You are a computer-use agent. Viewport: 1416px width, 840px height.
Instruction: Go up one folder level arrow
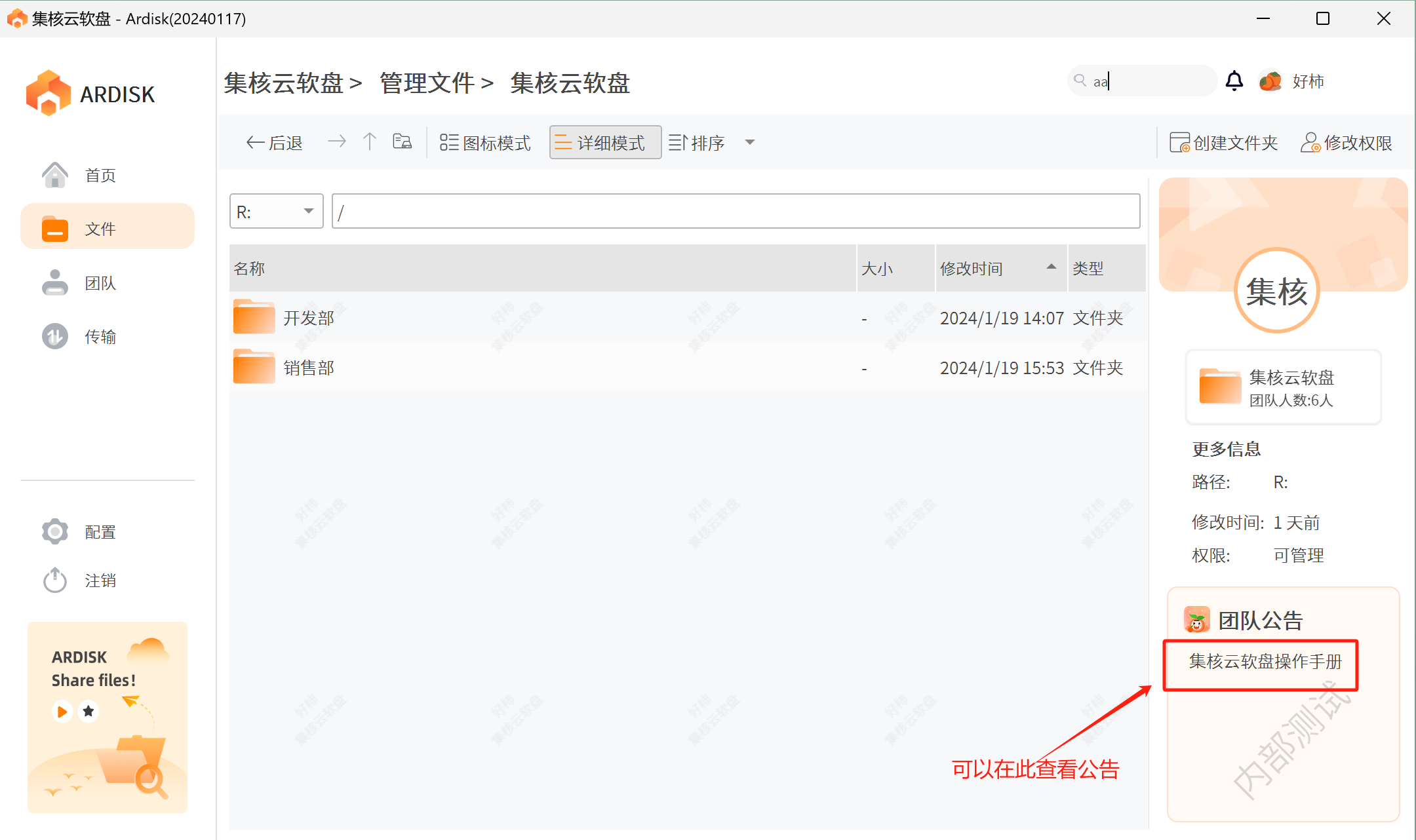pos(370,142)
